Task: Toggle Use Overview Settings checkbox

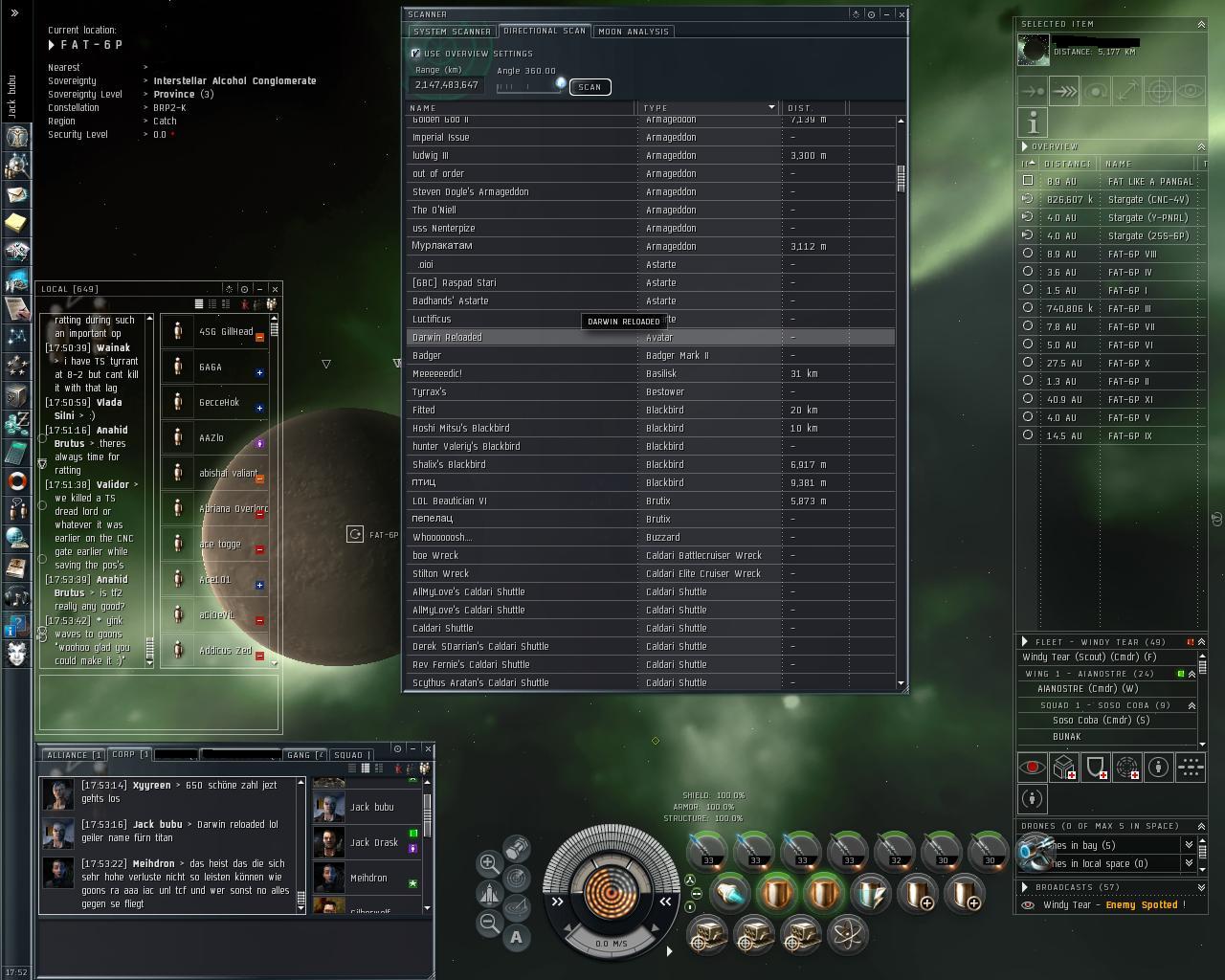Action: click(x=415, y=54)
